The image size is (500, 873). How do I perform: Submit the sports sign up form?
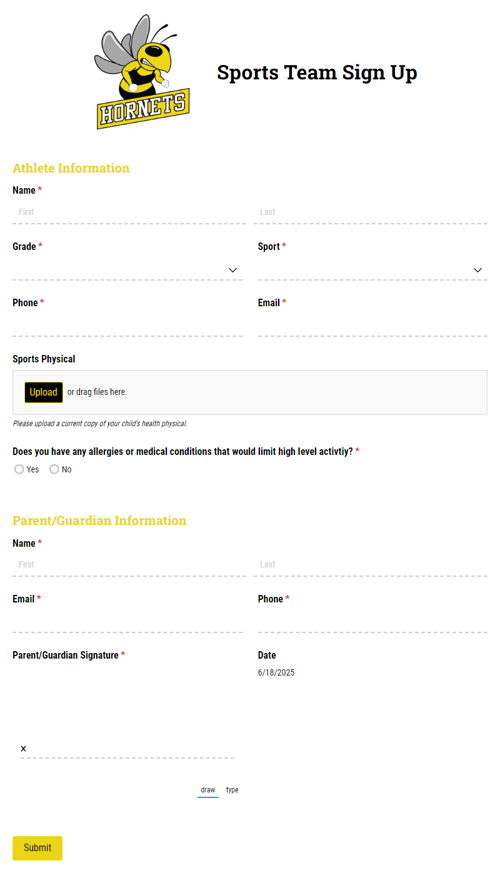click(37, 847)
